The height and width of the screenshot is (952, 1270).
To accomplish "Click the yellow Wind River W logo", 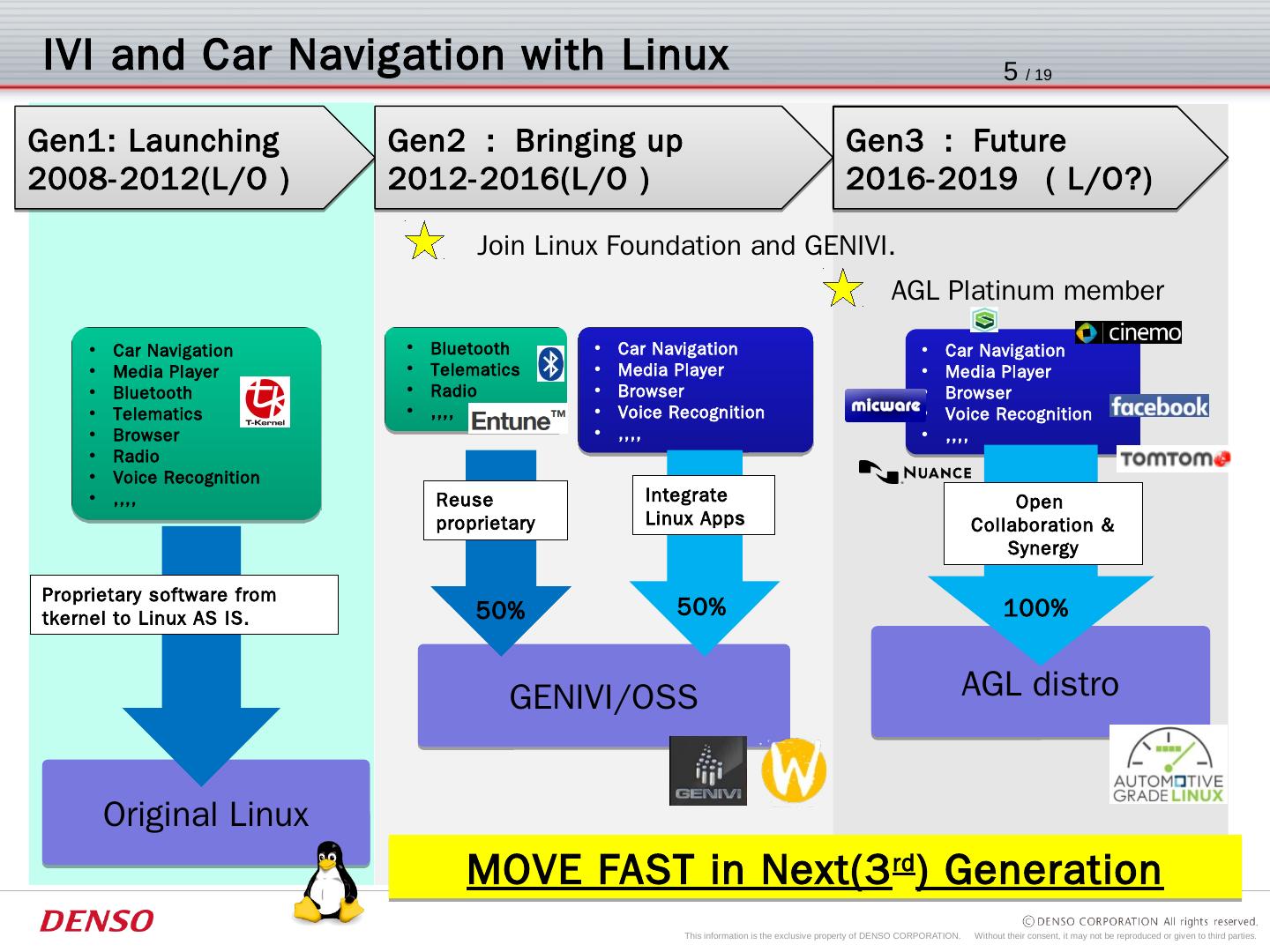I will click(793, 771).
